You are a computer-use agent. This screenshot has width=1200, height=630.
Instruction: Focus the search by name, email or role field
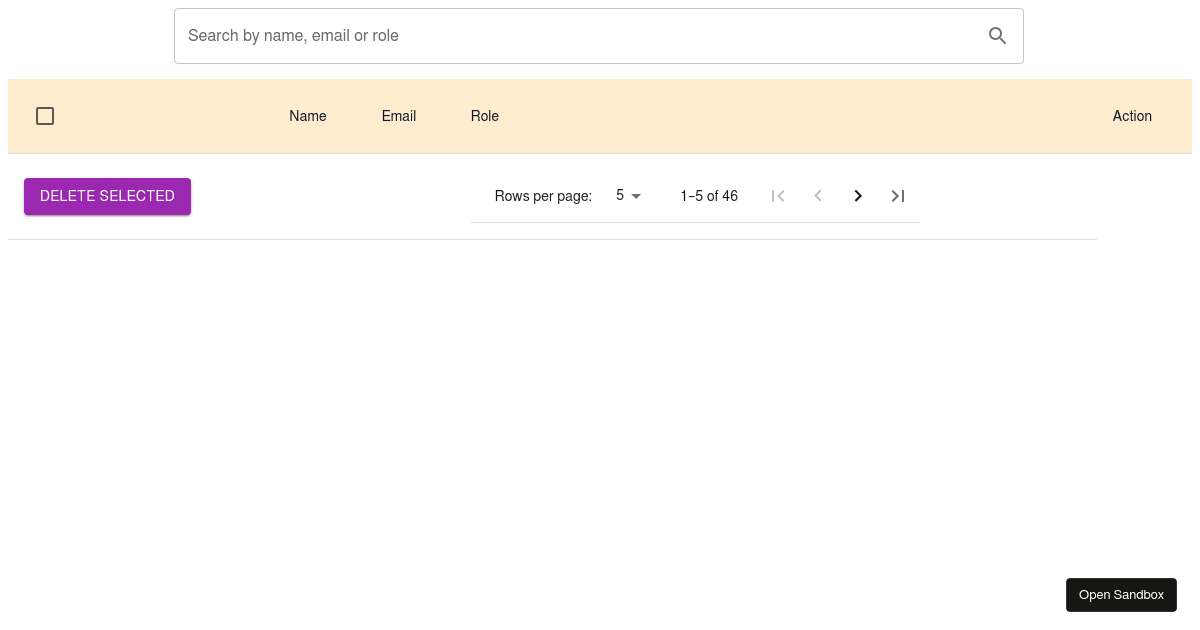click(x=570, y=36)
